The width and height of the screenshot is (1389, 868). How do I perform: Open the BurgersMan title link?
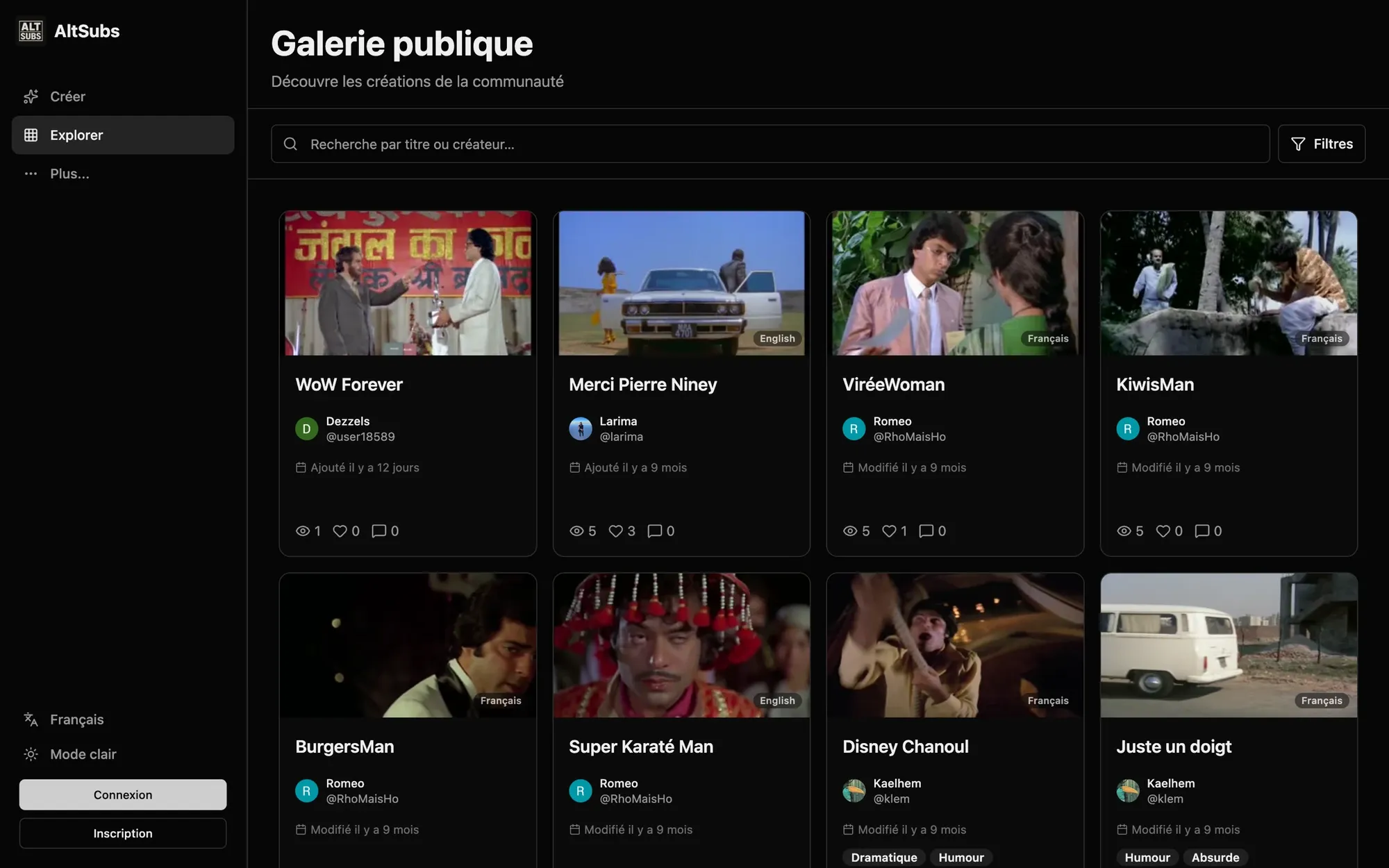(x=344, y=746)
